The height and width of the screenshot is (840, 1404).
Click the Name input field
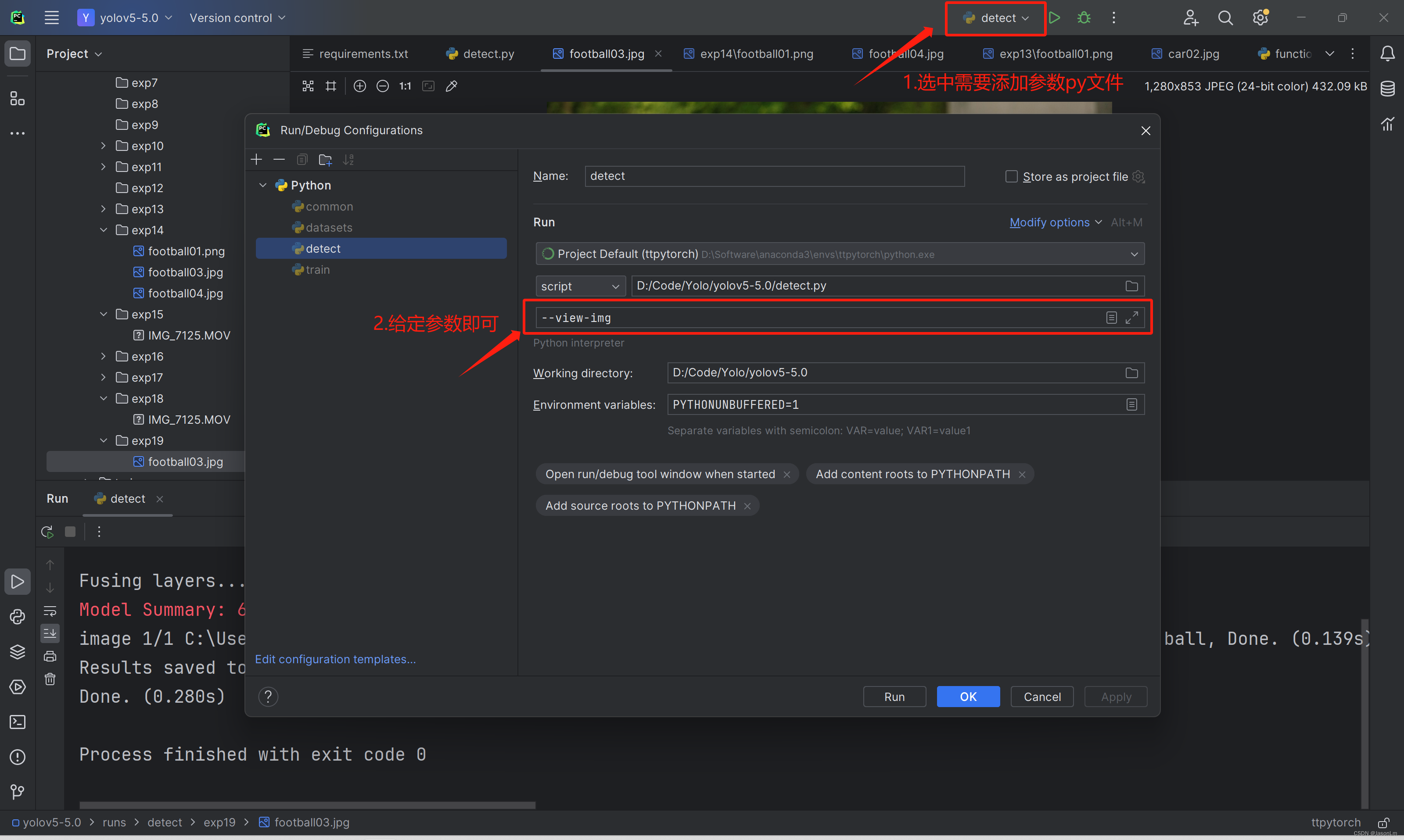click(774, 176)
